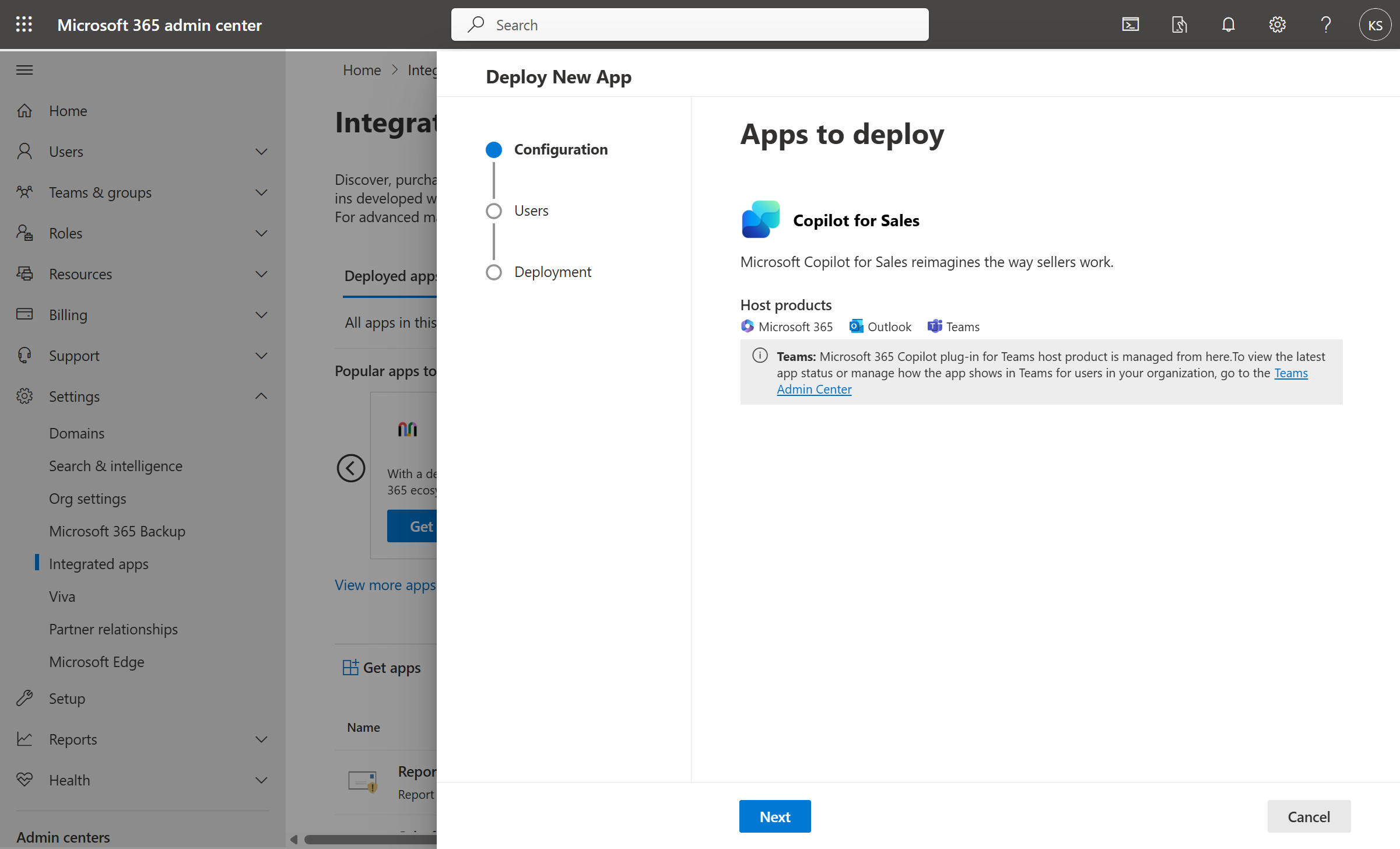Viewport: 1400px width, 849px height.
Task: Click the notification bell icon
Action: [x=1229, y=24]
